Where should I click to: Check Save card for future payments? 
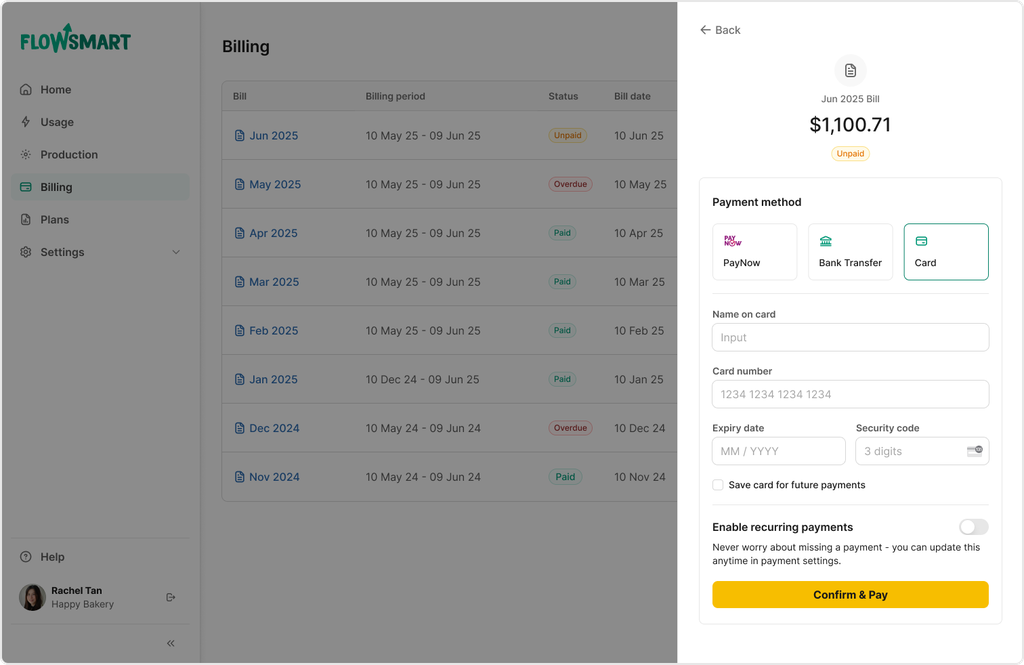(x=717, y=485)
